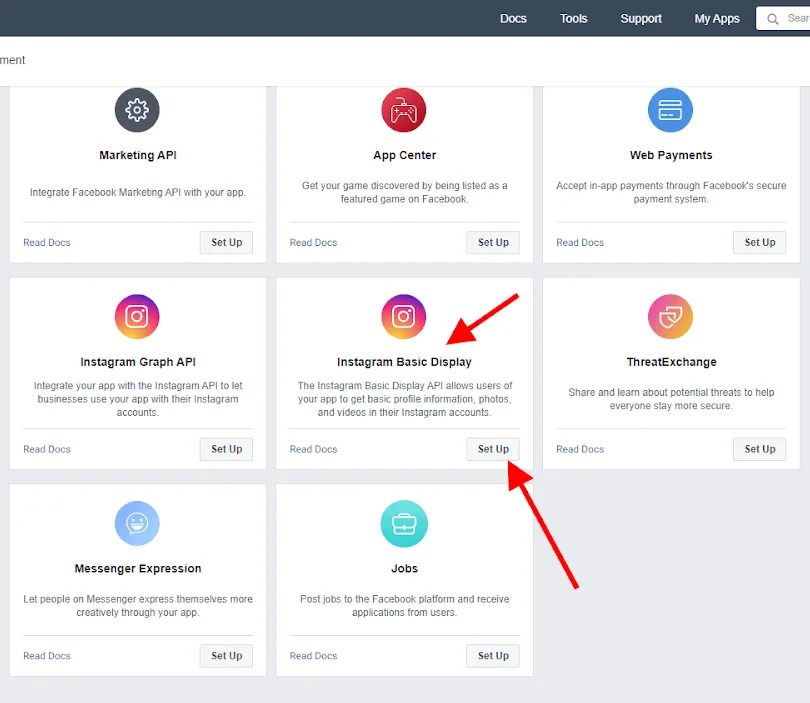Click the Instagram Graph API icon
This screenshot has width=810, height=703.
point(137,317)
